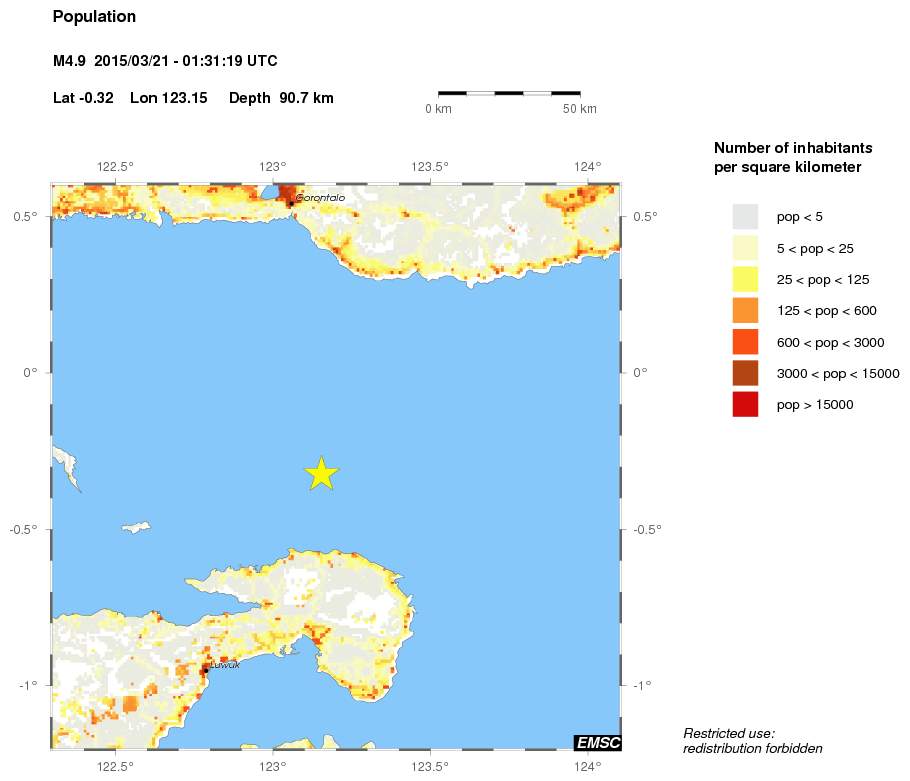Click the M4.9 event date line

coord(165,62)
